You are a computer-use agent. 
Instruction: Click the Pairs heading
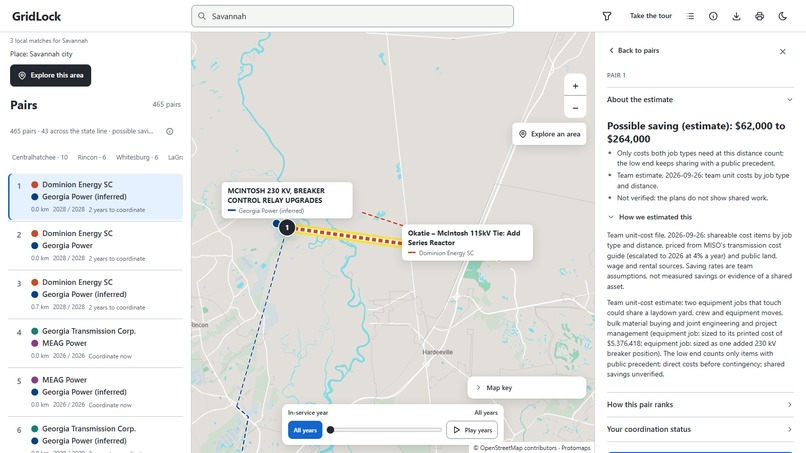point(24,105)
